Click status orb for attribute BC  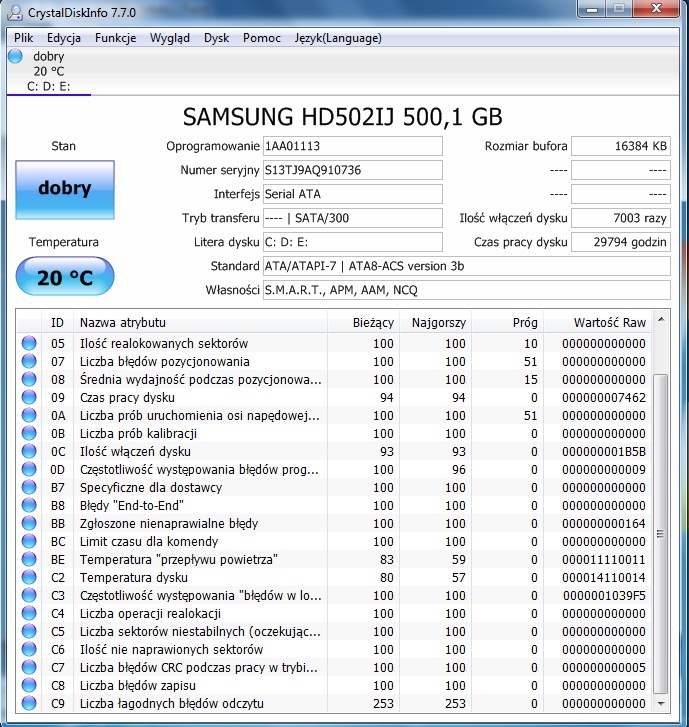29,541
